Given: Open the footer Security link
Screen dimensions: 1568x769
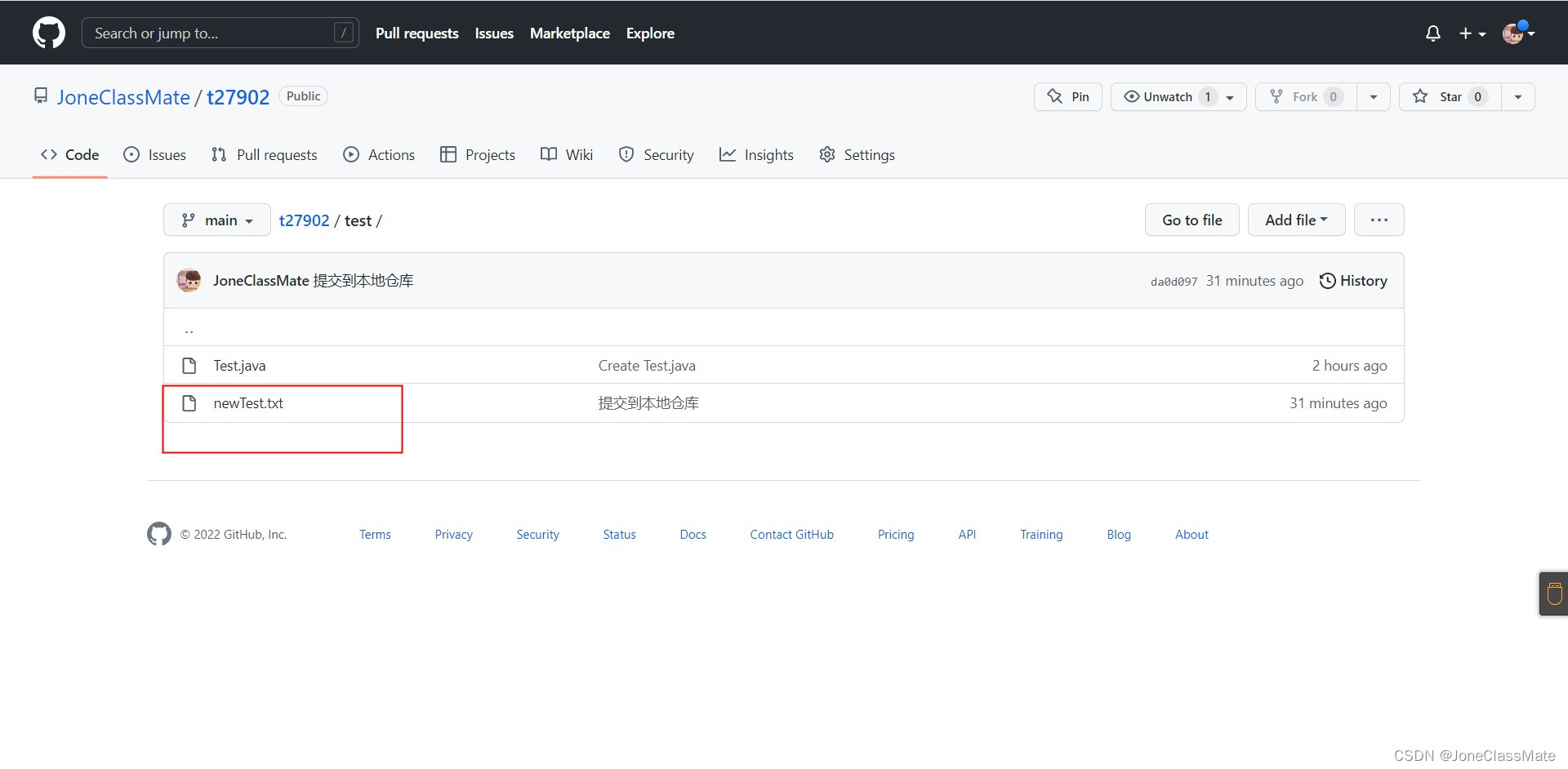Looking at the screenshot, I should coord(537,534).
